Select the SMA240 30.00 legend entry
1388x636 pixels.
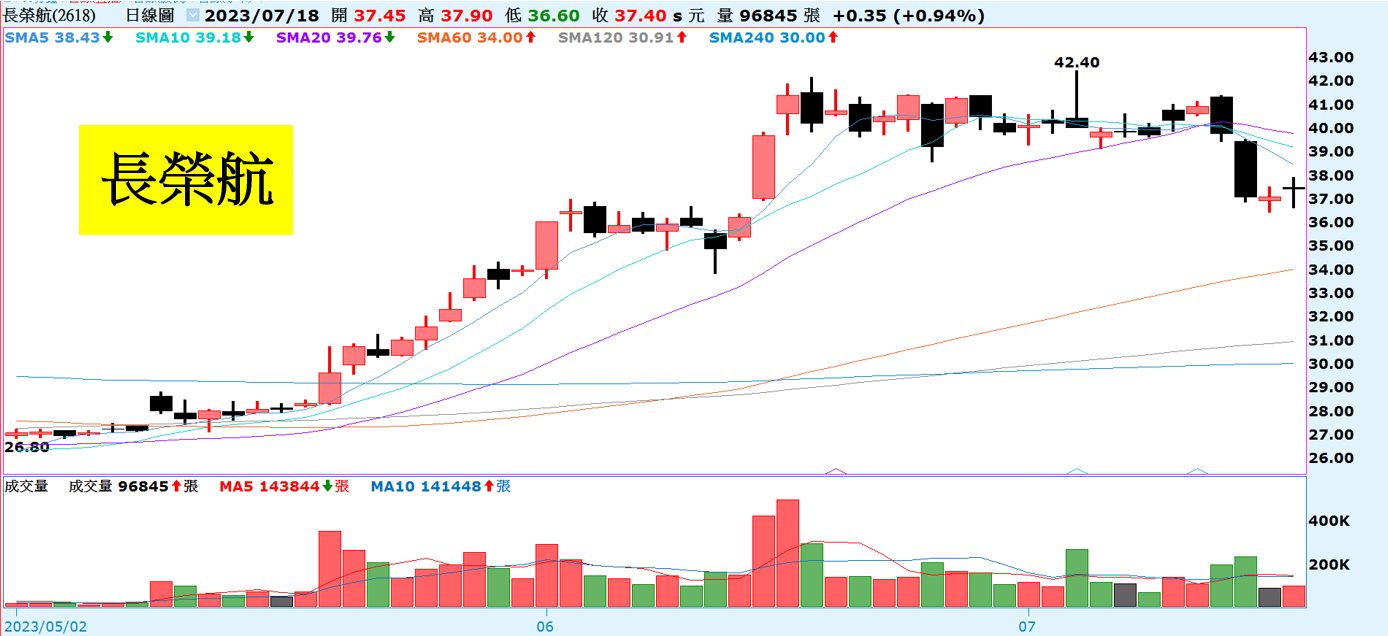[x=767, y=37]
